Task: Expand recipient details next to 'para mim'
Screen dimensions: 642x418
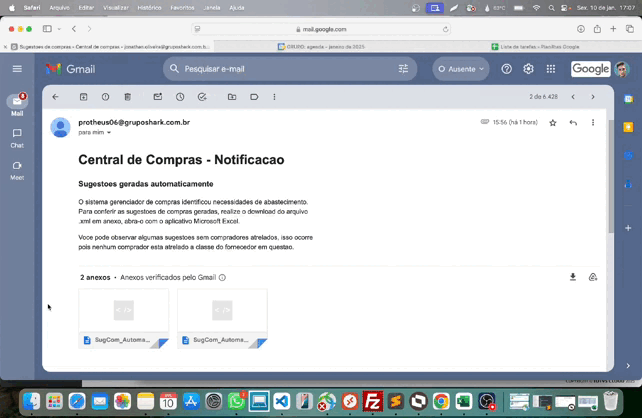Action: [109, 133]
